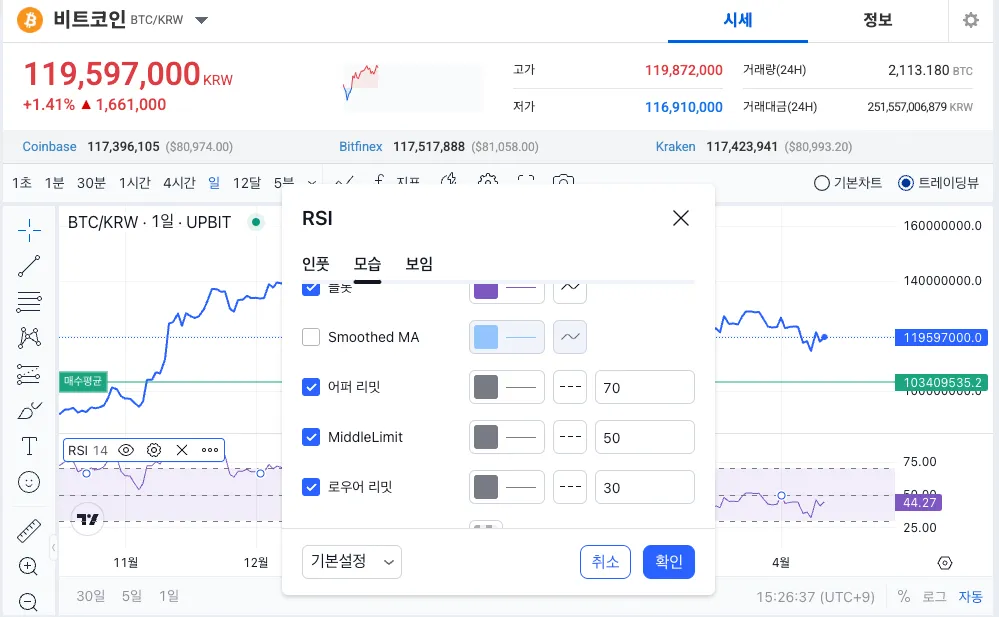Open the 정보 tab
999x617 pixels.
tap(877, 20)
